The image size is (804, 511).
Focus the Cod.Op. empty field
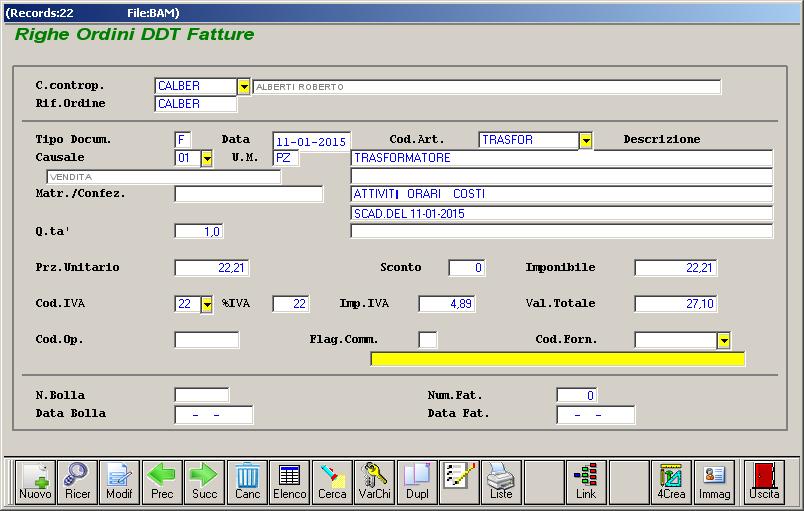207,340
